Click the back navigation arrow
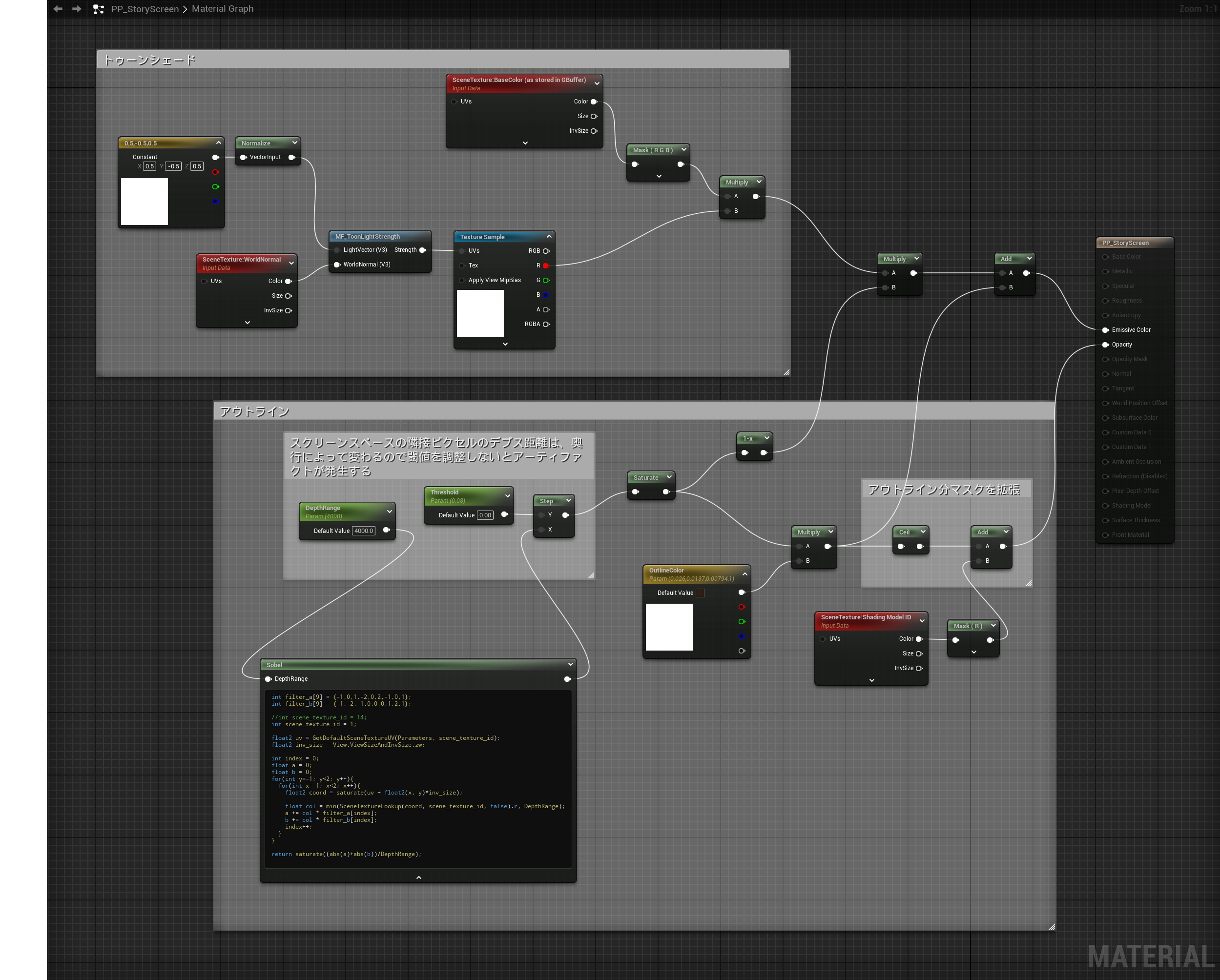The image size is (1220, 980). point(58,9)
